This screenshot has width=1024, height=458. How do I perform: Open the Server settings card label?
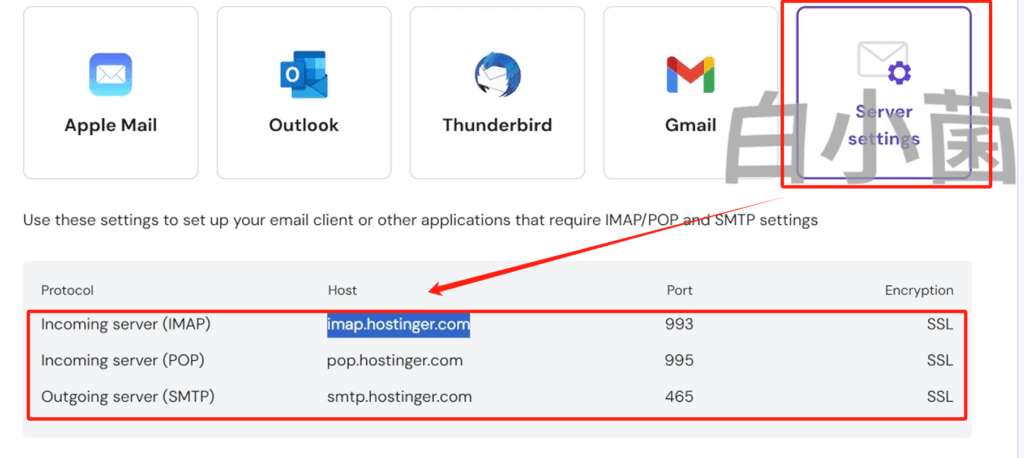coord(884,125)
